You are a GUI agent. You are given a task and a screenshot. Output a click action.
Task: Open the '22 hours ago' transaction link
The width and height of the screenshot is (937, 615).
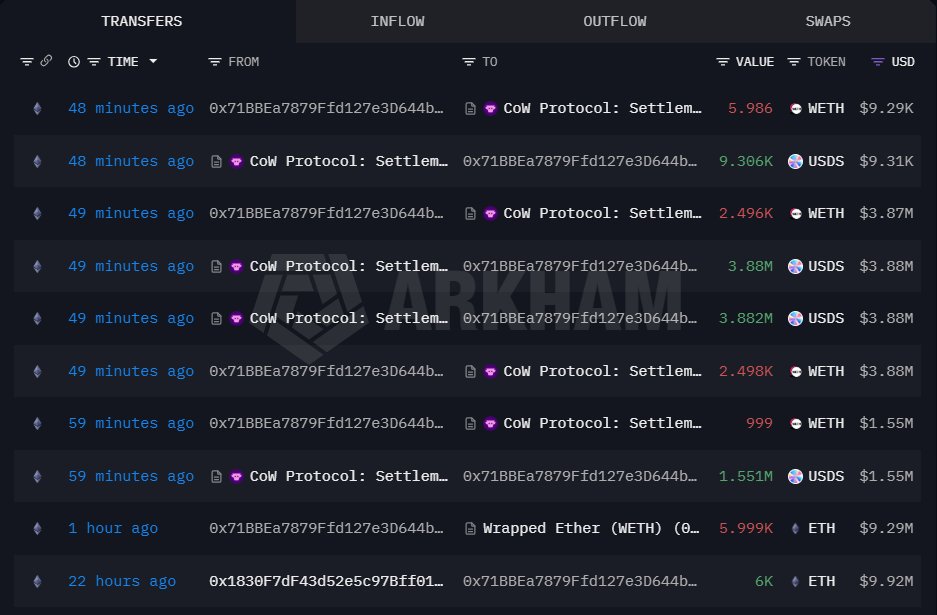122,581
